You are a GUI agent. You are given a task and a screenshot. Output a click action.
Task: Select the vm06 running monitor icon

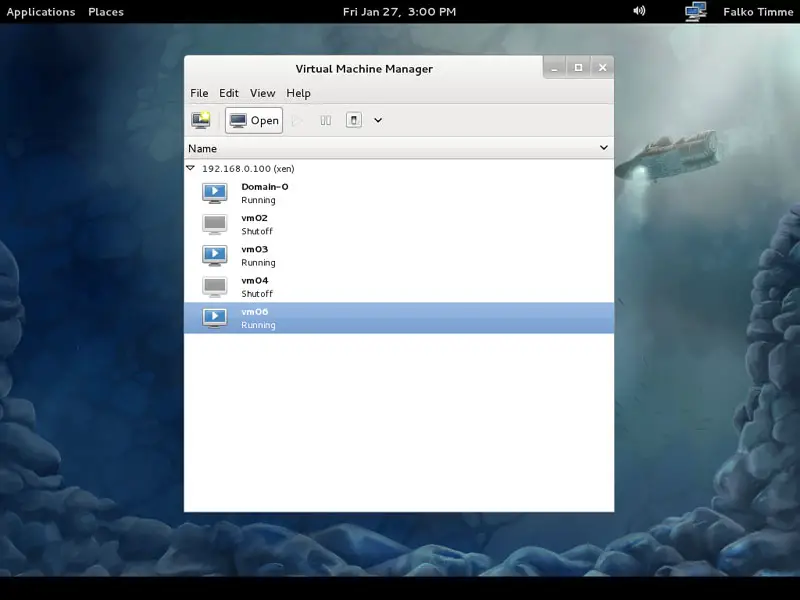[x=215, y=317]
